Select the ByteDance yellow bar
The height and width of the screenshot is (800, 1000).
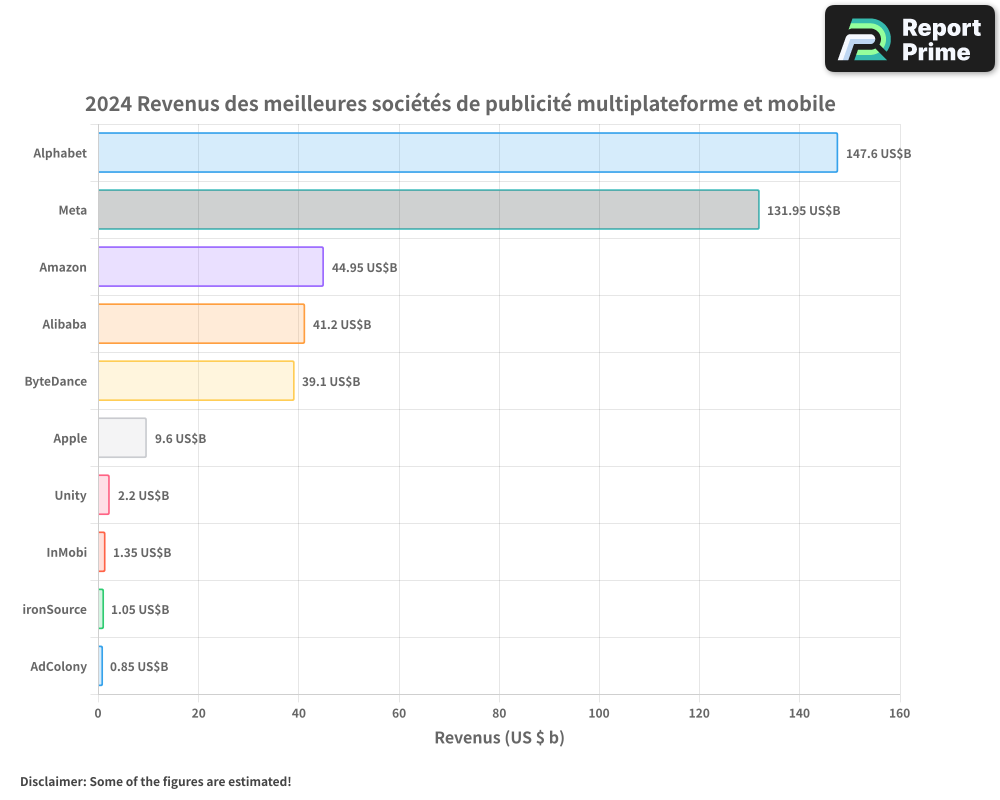coord(195,381)
